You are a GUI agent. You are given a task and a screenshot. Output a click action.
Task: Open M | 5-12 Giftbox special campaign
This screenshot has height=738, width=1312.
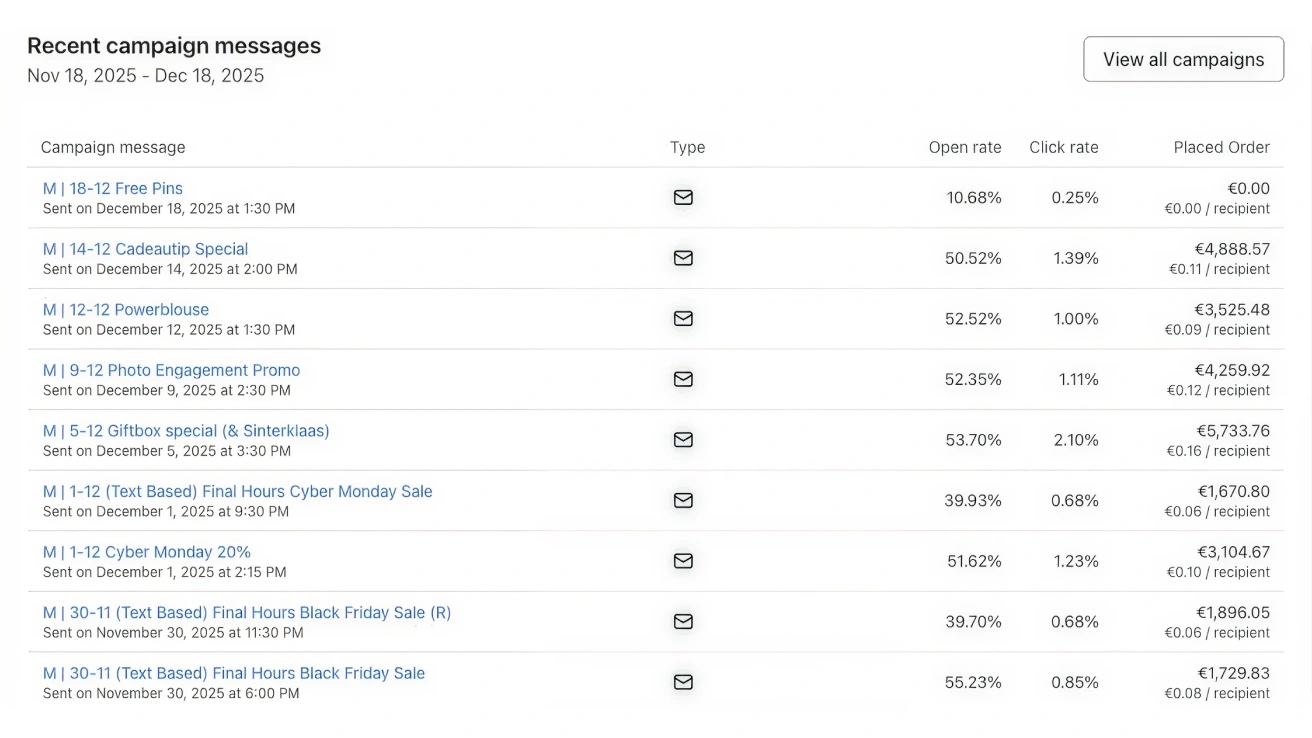(x=186, y=431)
